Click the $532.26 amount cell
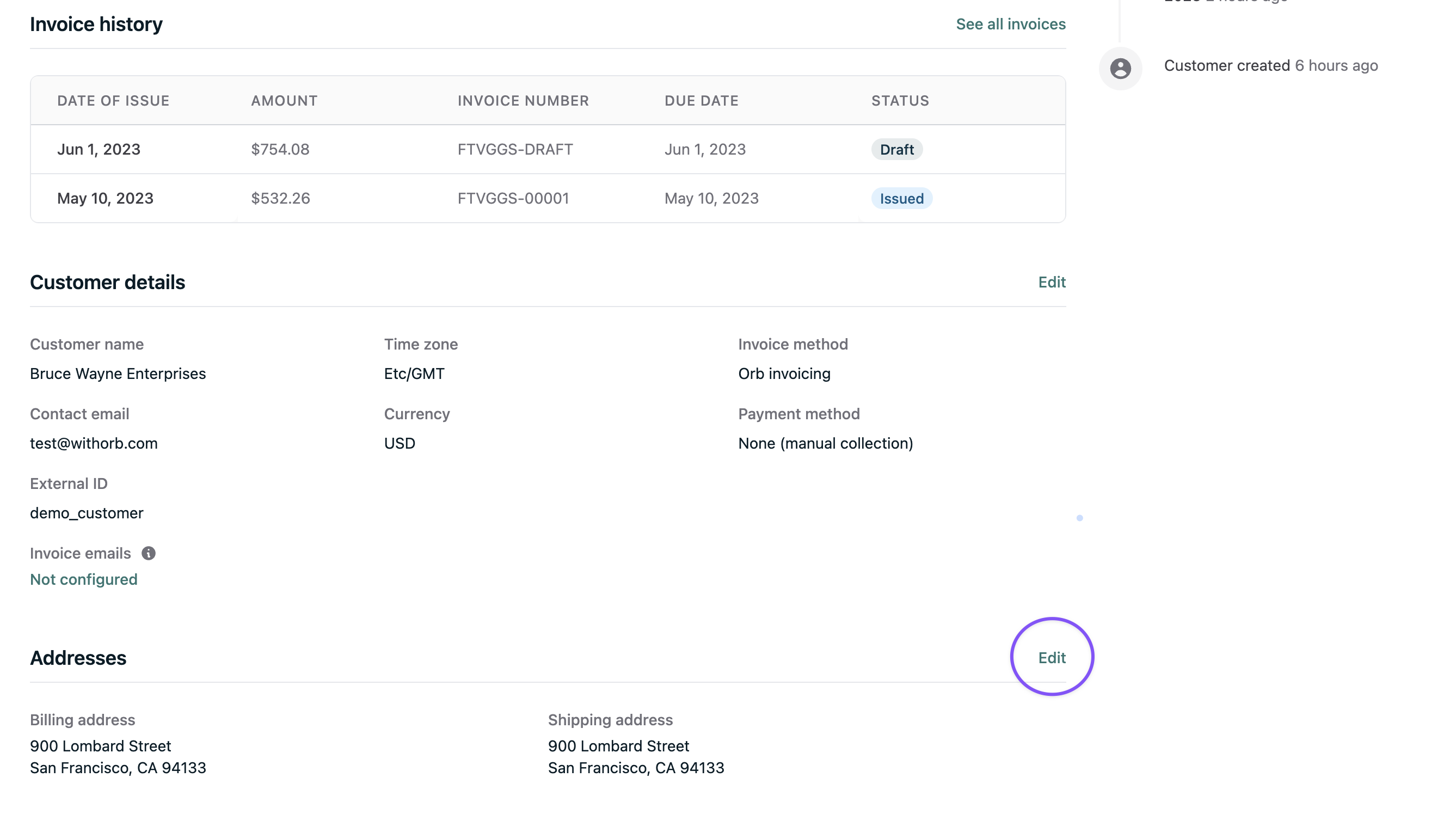This screenshot has height=820, width=1456. 280,199
